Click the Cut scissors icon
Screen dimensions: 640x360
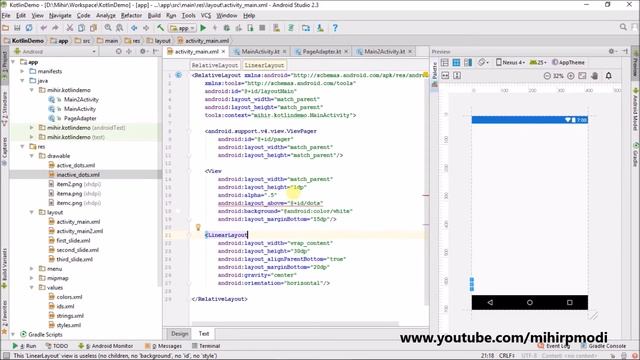tap(70, 28)
